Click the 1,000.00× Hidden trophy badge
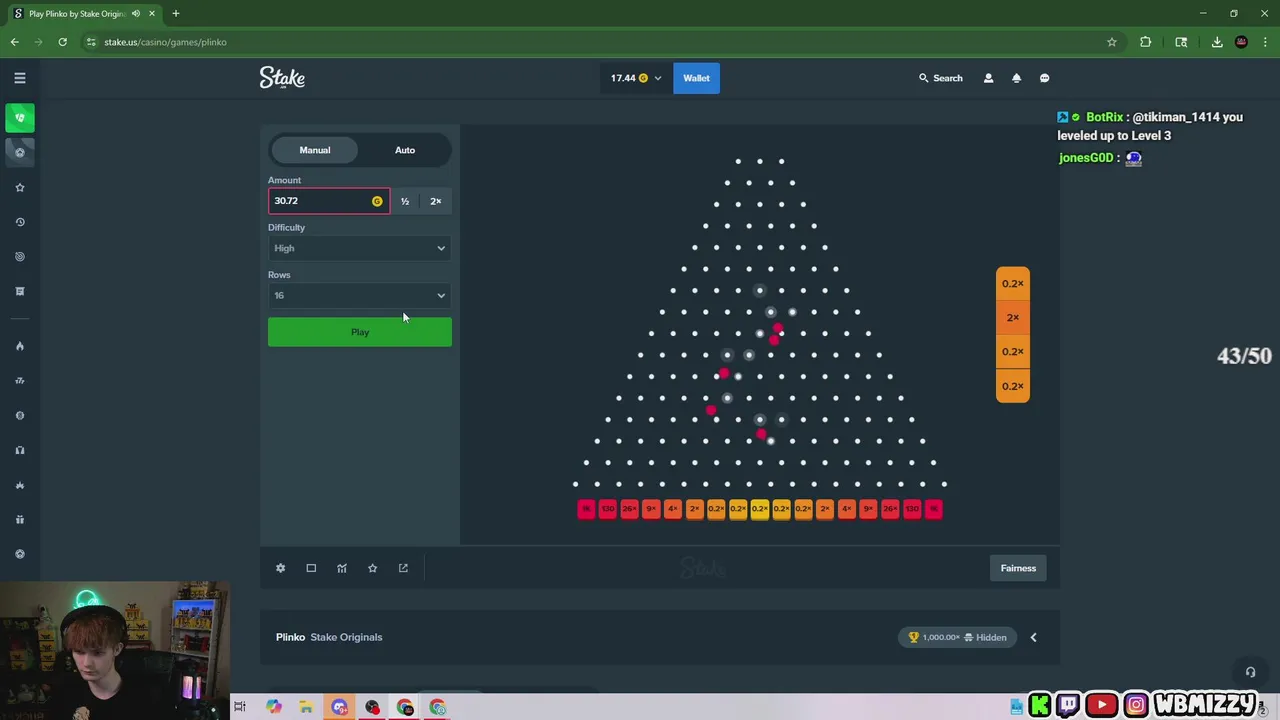This screenshot has width=1280, height=720. tap(957, 637)
